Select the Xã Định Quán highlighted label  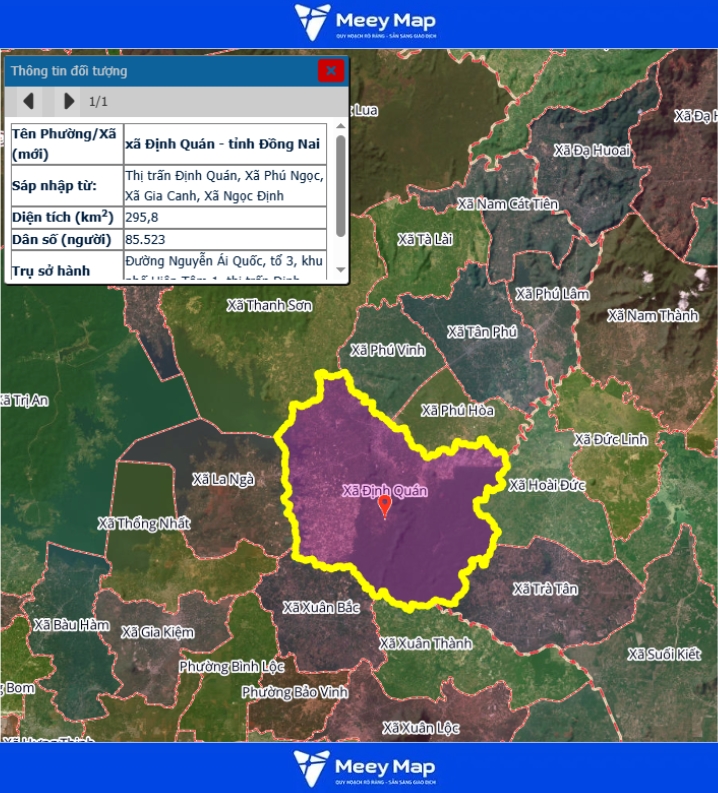tap(384, 490)
